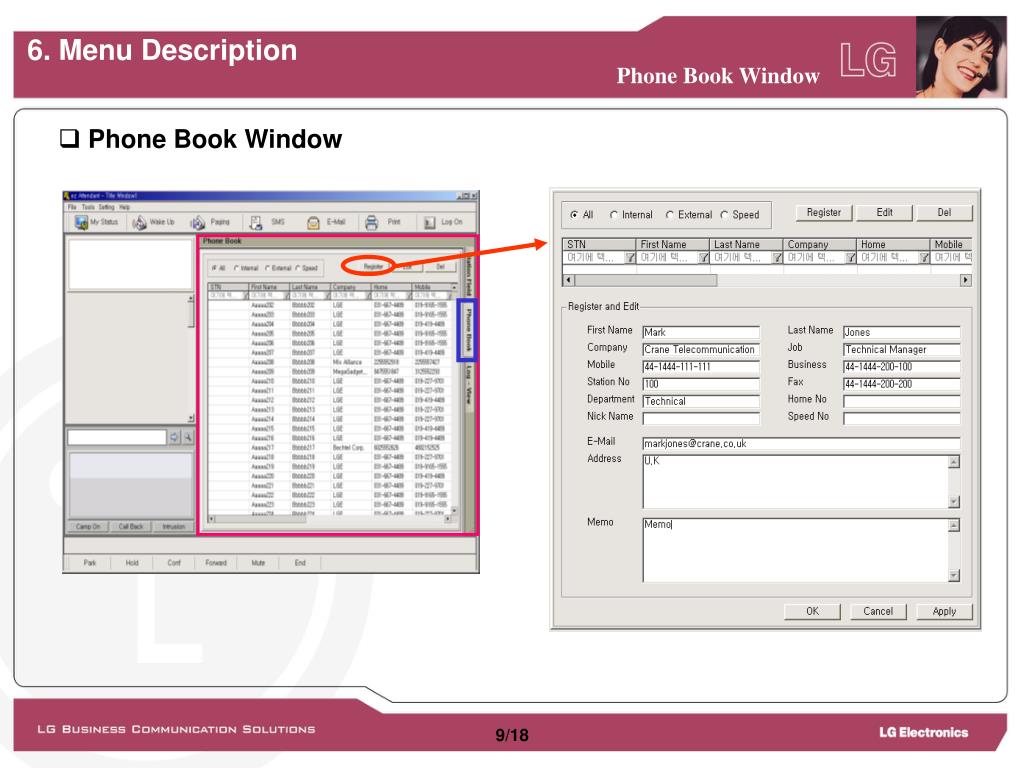Click the Del button in enlarged dialog
The width and height of the screenshot is (1024, 768).
(x=944, y=212)
